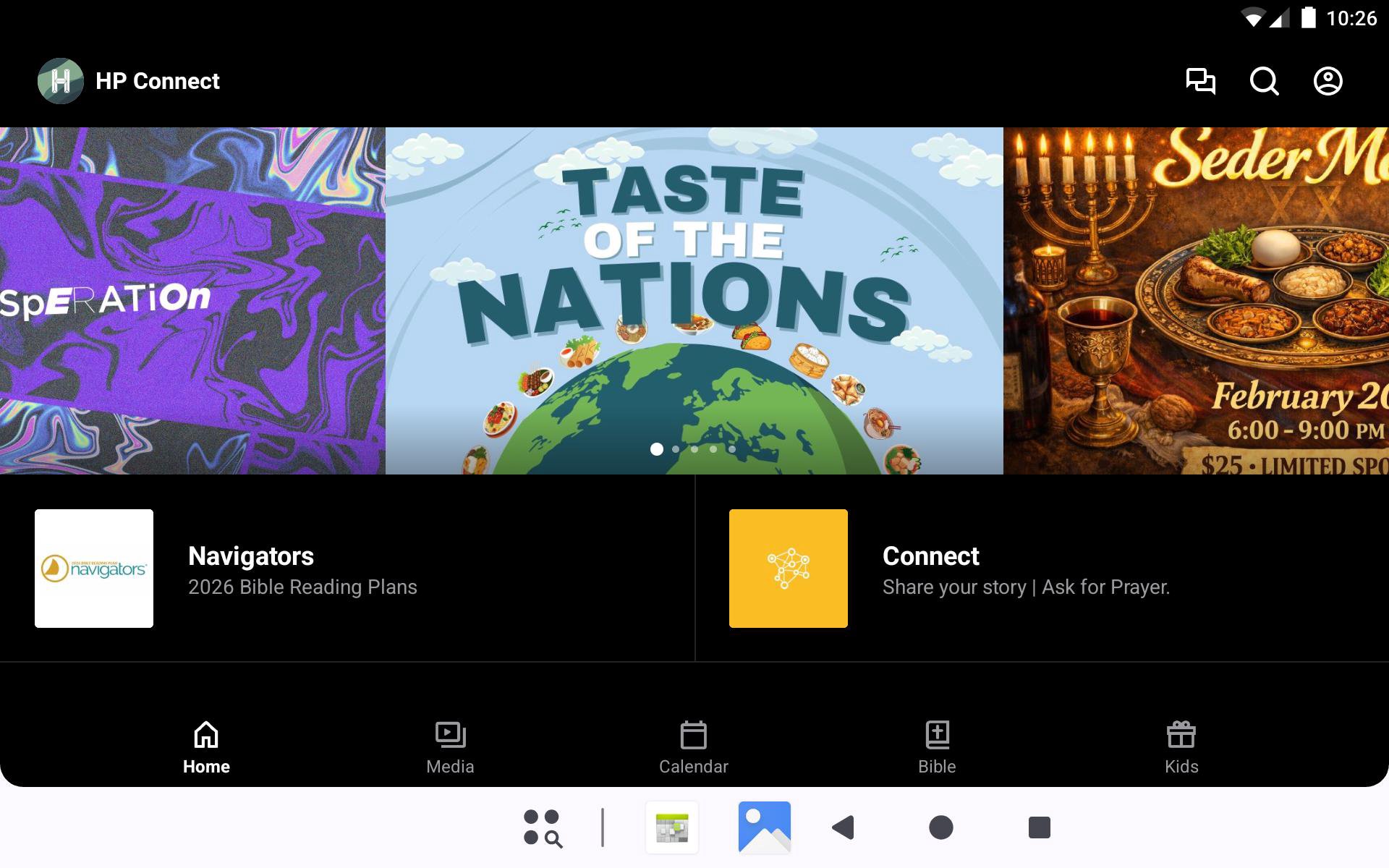This screenshot has width=1389, height=868.
Task: Select second carousel page dot
Action: [676, 449]
